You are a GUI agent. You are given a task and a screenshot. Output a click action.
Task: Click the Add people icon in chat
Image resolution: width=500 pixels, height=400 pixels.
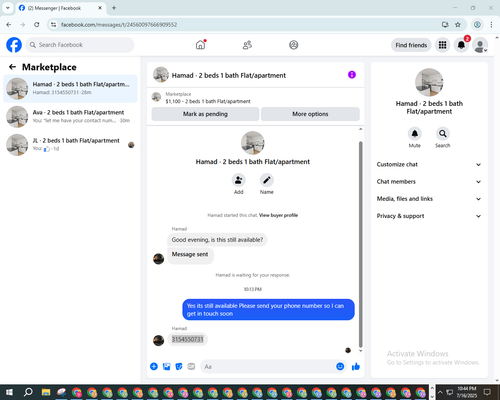(238, 180)
